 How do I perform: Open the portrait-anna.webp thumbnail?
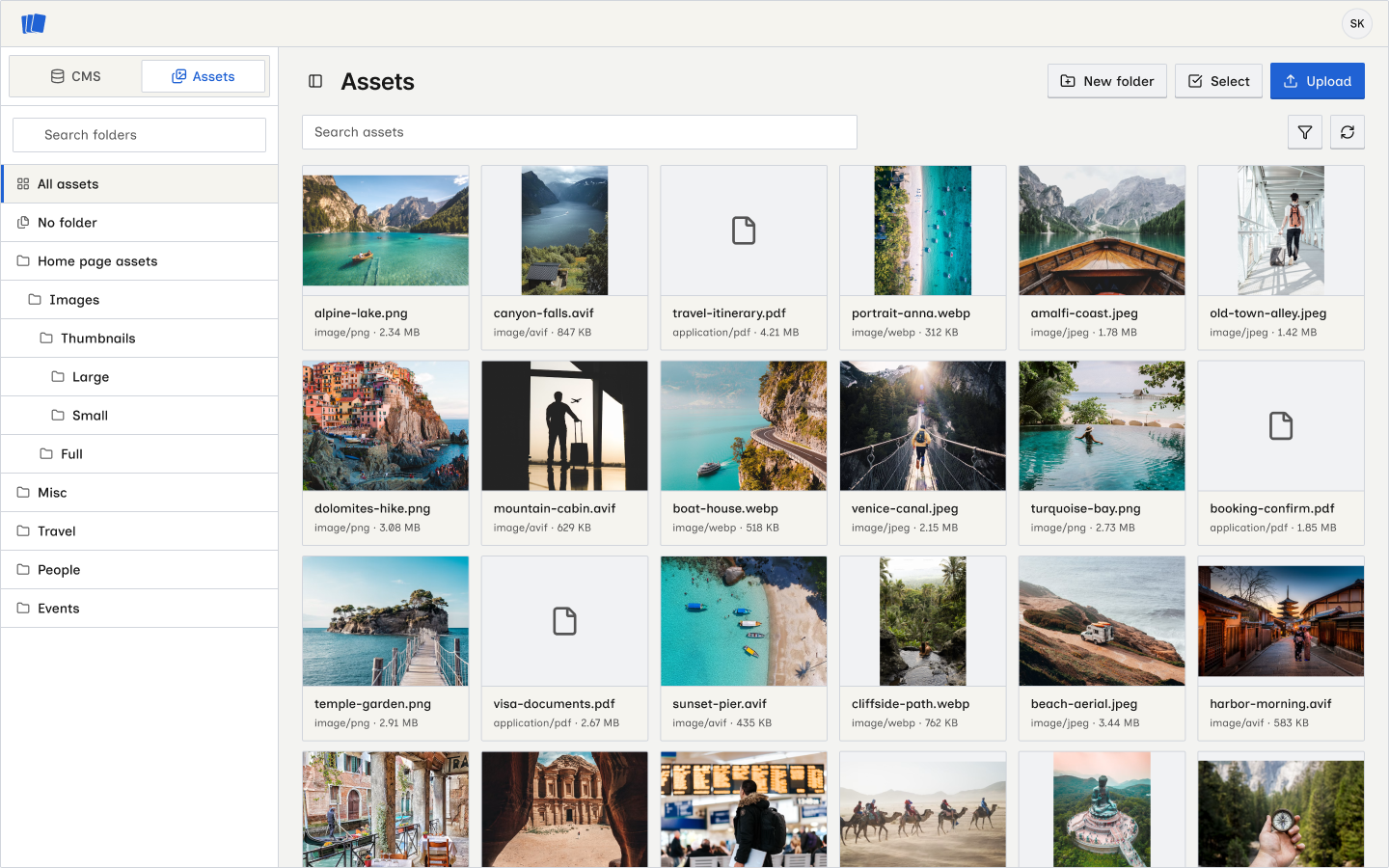click(922, 231)
